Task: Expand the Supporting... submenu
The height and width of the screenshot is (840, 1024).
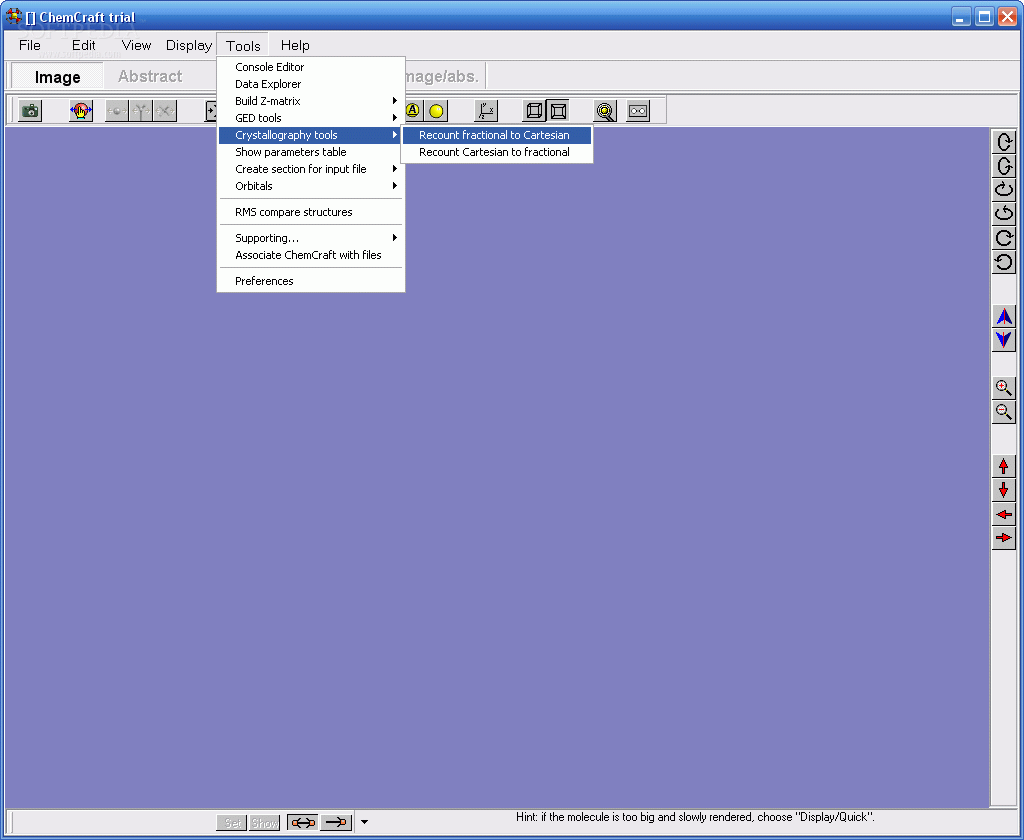Action: 311,238
